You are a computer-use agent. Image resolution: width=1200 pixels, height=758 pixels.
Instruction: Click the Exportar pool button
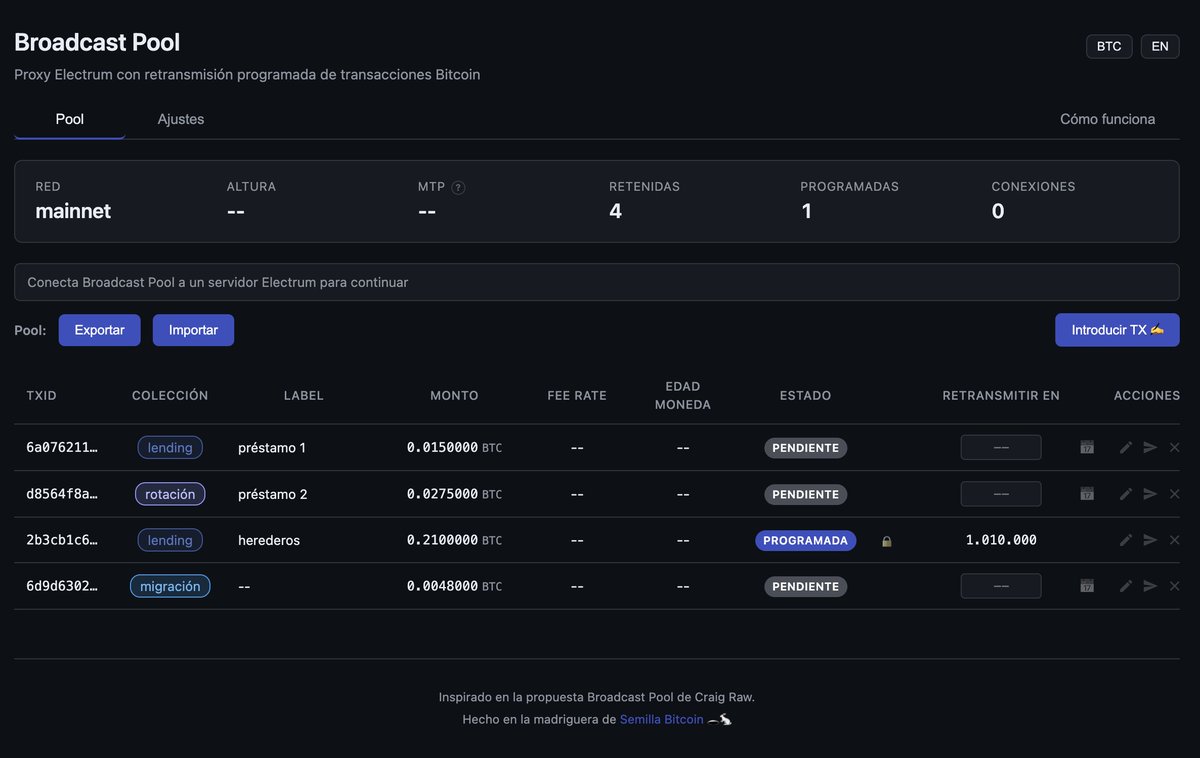(100, 330)
